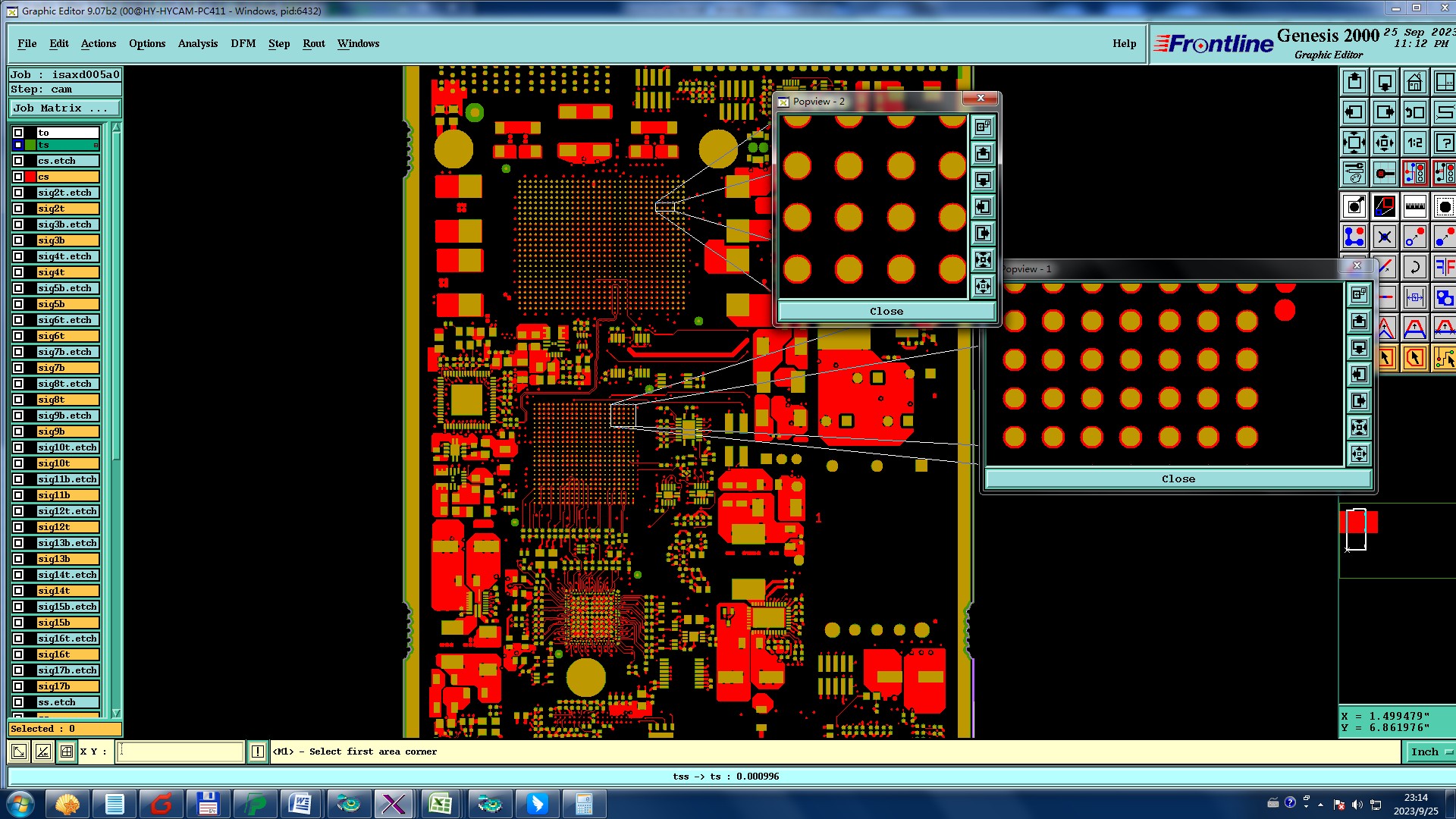The height and width of the screenshot is (819, 1456).
Task: Click Close button in Popview 2
Action: [x=886, y=311]
